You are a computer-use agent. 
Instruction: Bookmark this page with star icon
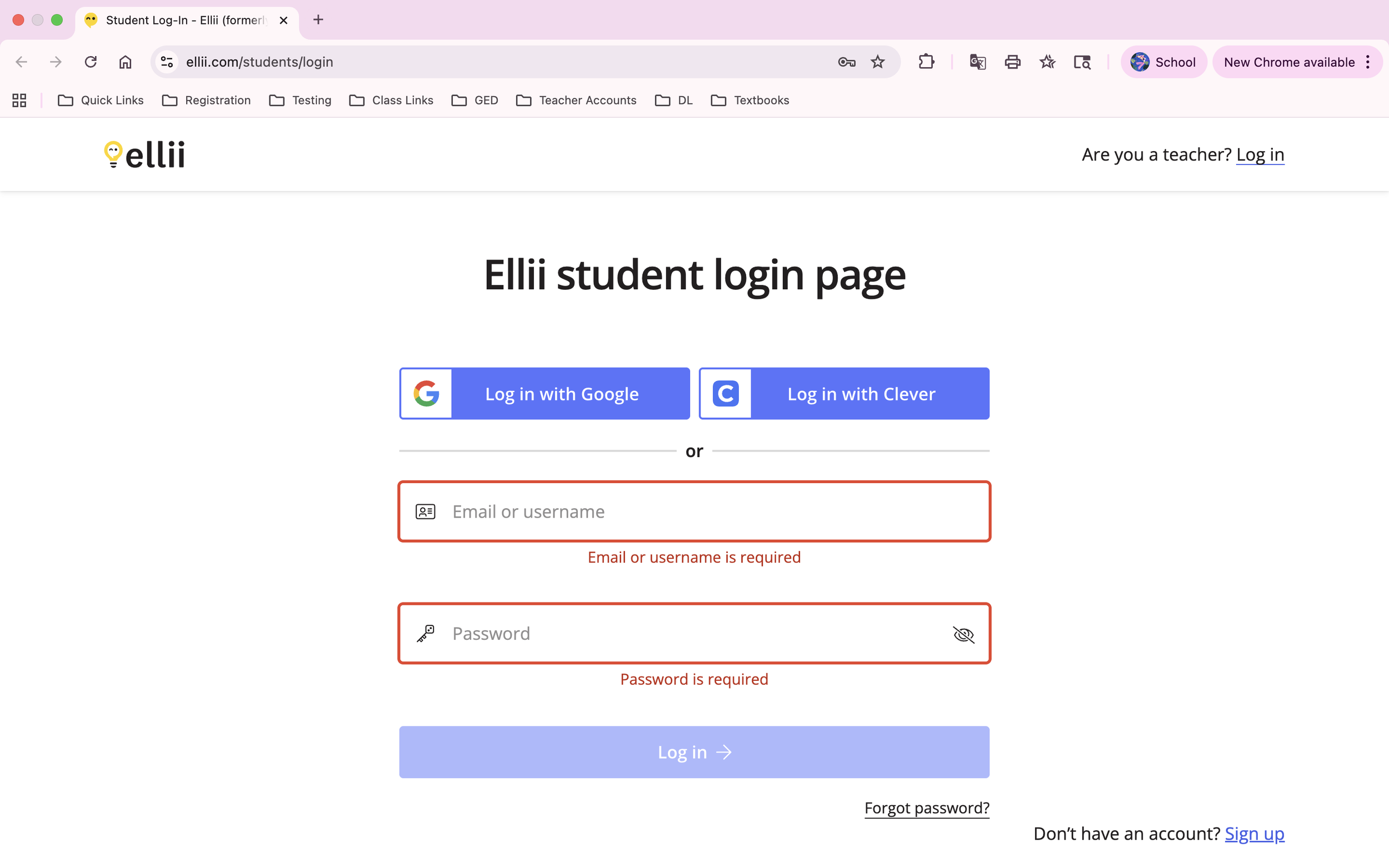click(x=877, y=62)
